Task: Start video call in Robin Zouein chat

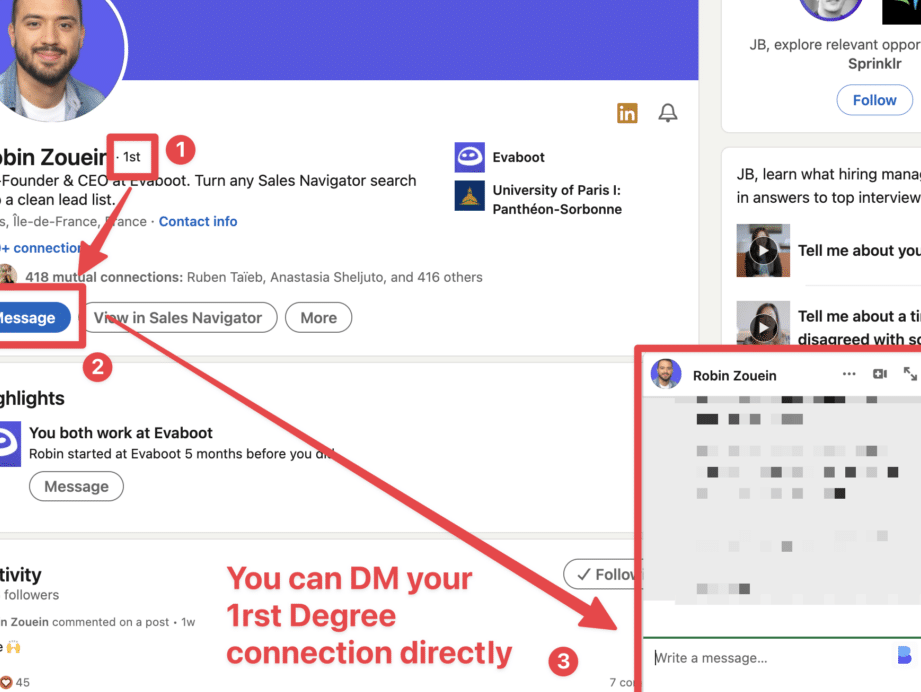Action: click(x=879, y=374)
